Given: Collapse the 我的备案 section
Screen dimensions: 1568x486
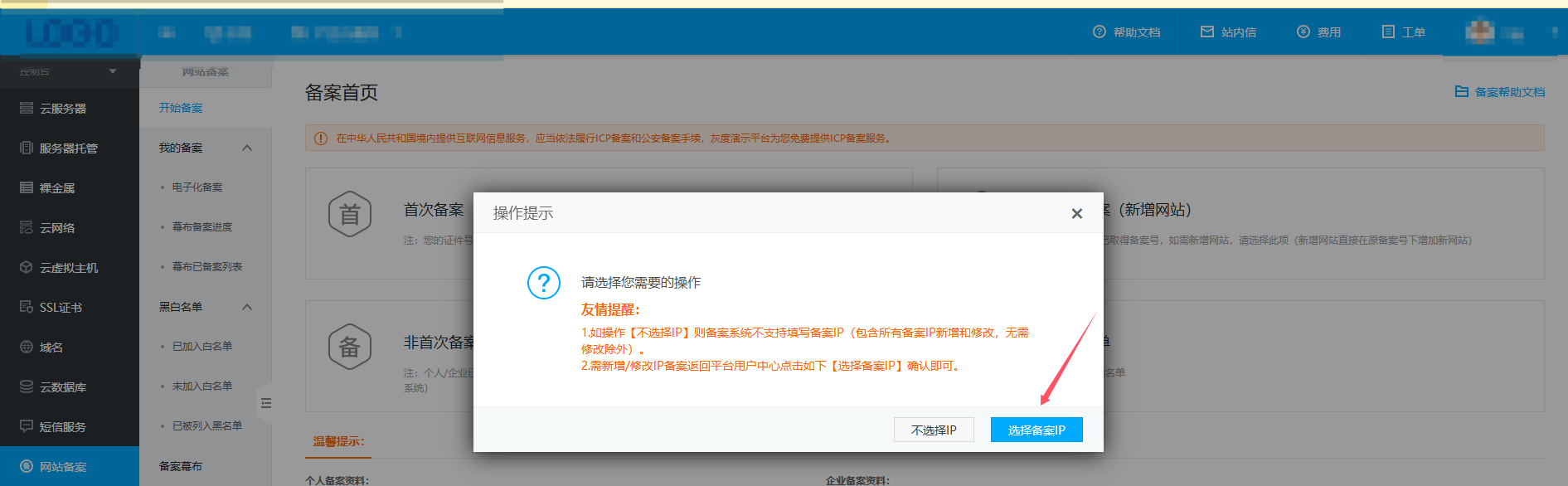Looking at the screenshot, I should (247, 148).
